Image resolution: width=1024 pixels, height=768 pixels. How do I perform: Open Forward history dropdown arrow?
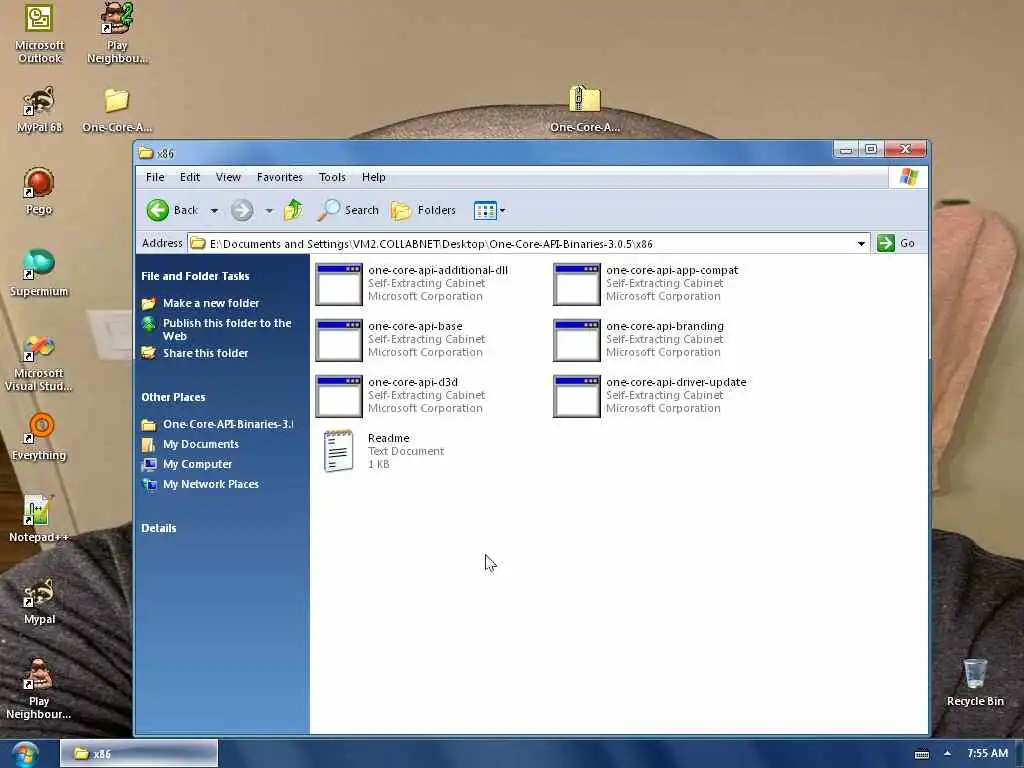click(268, 211)
